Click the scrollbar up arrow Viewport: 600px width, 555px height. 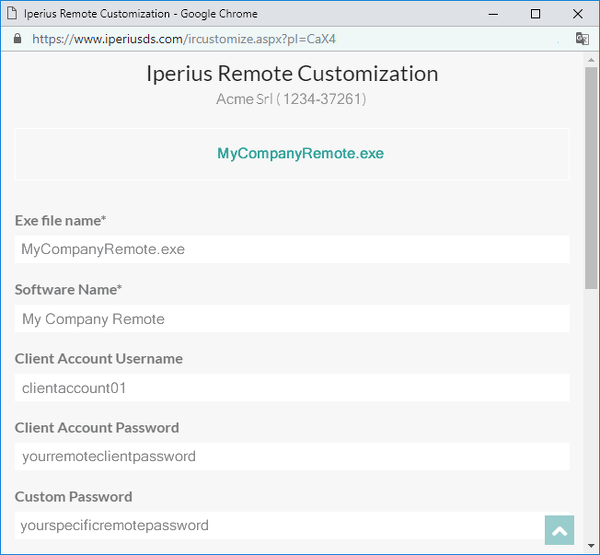tap(591, 60)
